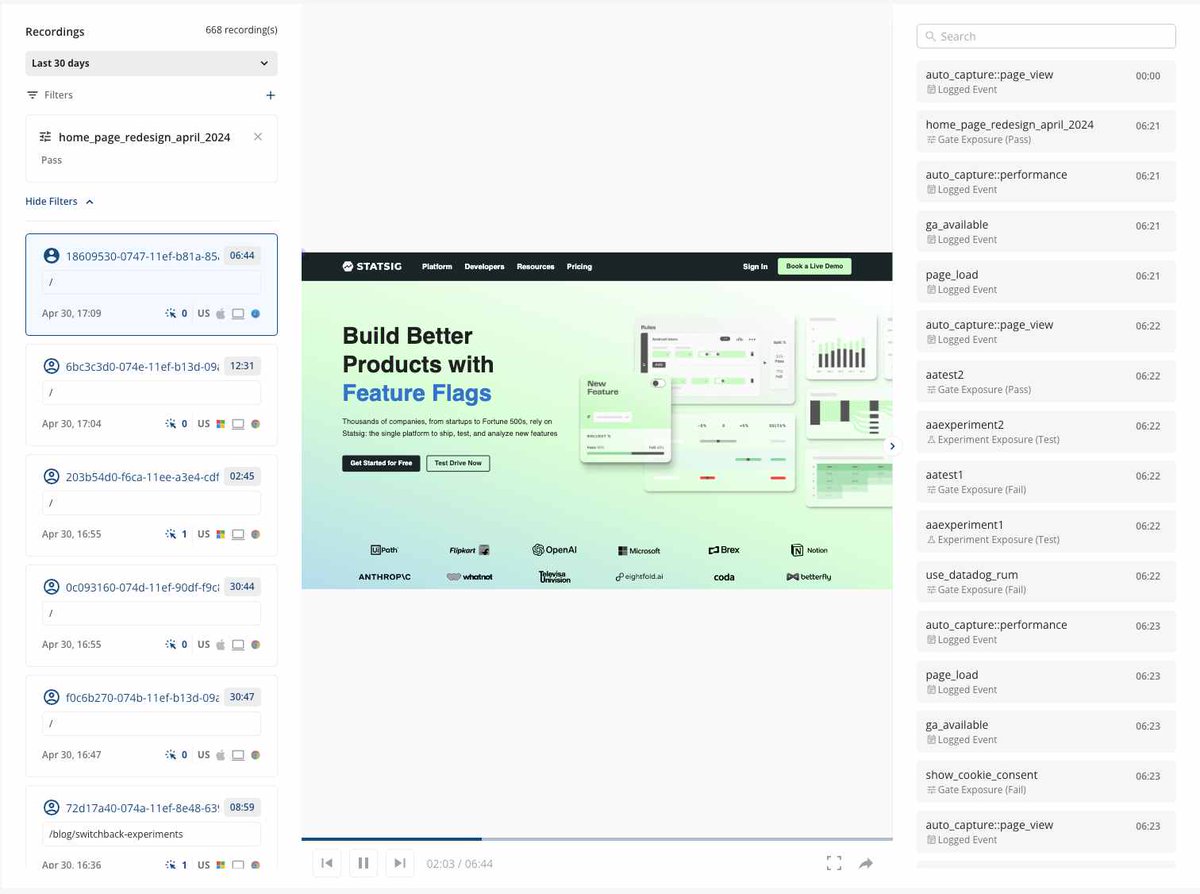Enter fullscreen replay mode
This screenshot has width=1200, height=894.
coord(834,863)
